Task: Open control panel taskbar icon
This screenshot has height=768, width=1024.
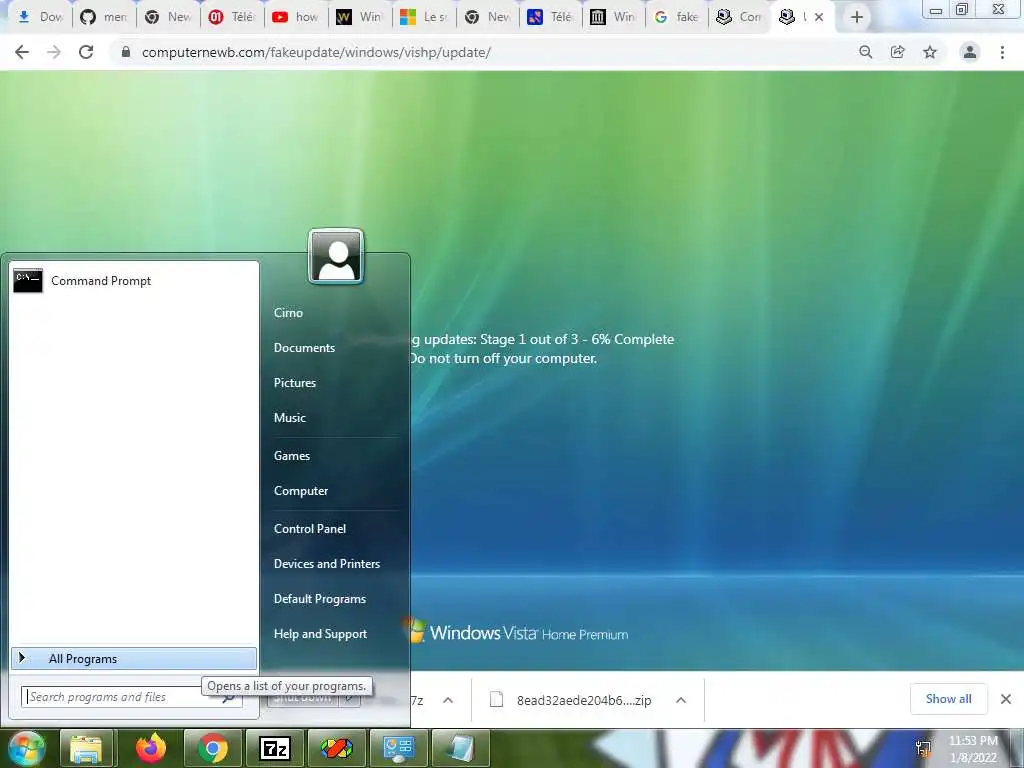Action: pos(398,748)
